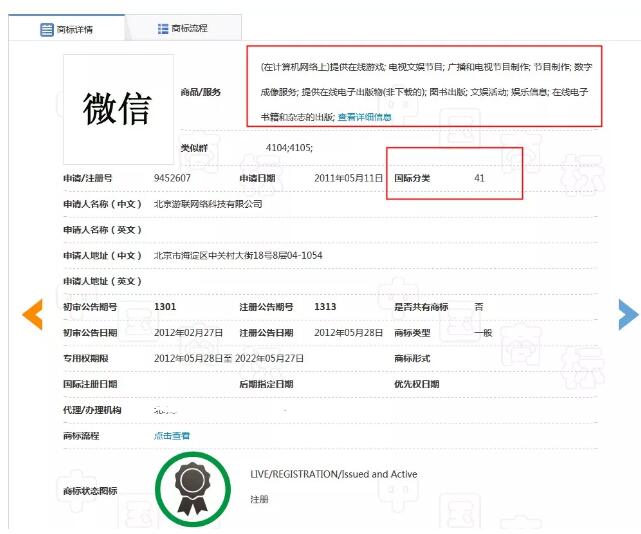Select registration announcement issue 1313
The height and width of the screenshot is (534, 641).
[x=325, y=307]
